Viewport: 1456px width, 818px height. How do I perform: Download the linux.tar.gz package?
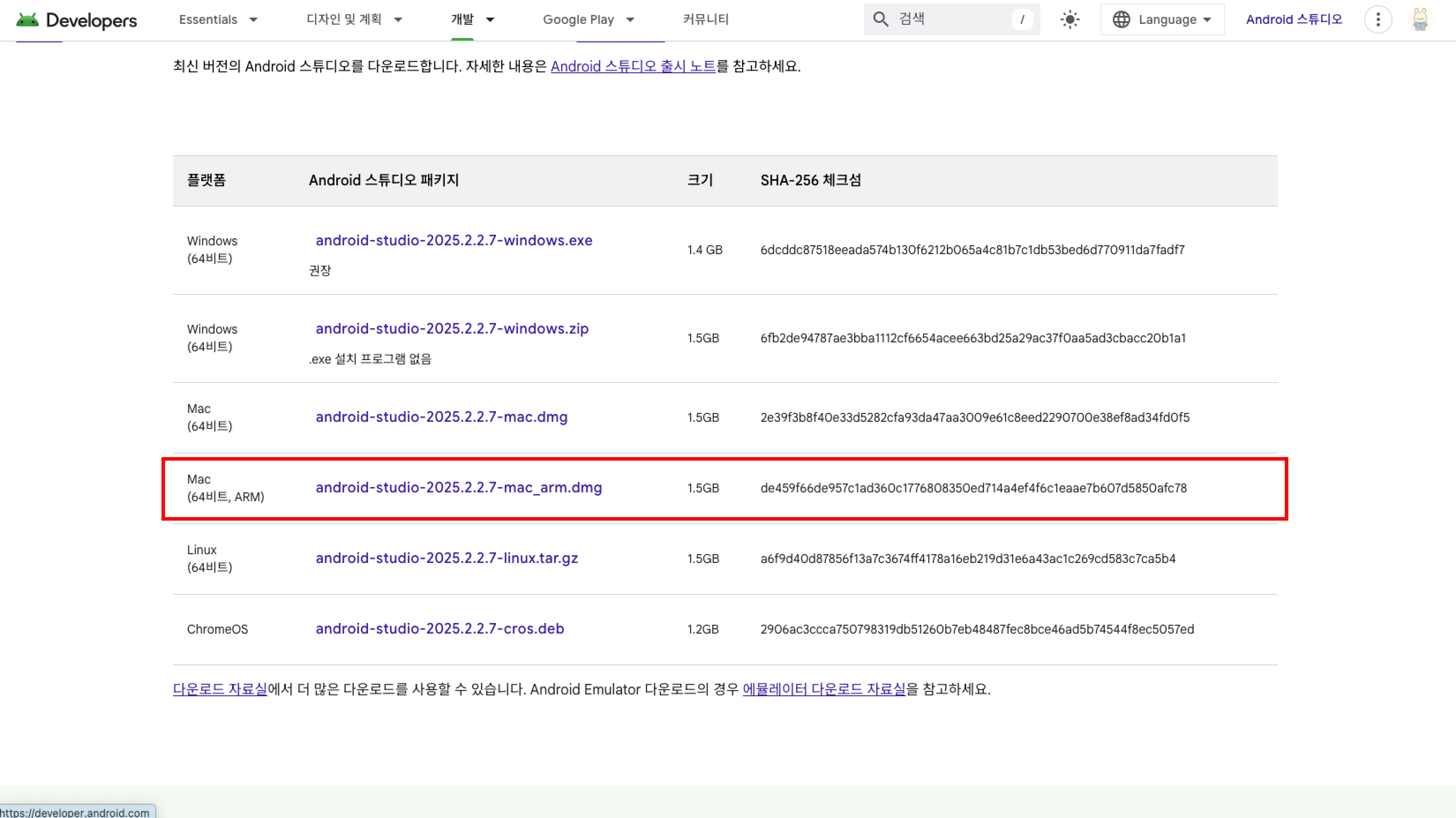click(447, 558)
